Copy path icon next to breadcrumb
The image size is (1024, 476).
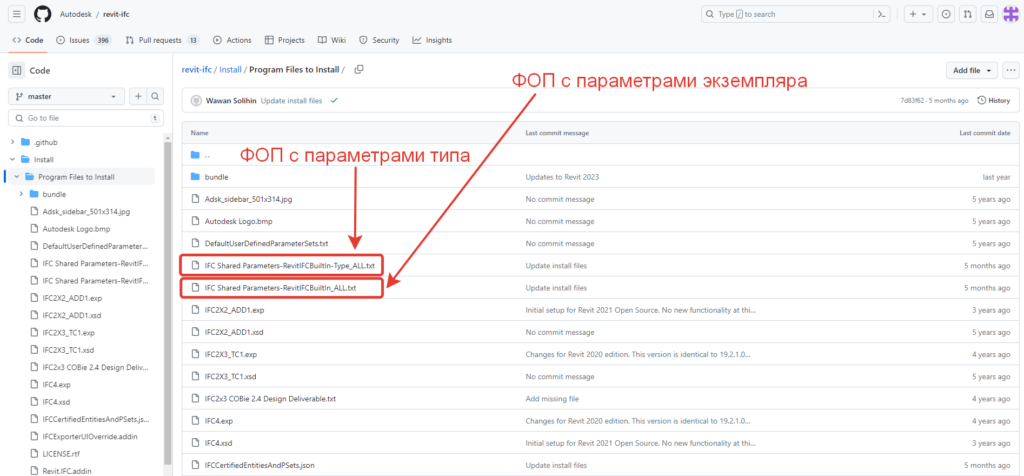359,69
